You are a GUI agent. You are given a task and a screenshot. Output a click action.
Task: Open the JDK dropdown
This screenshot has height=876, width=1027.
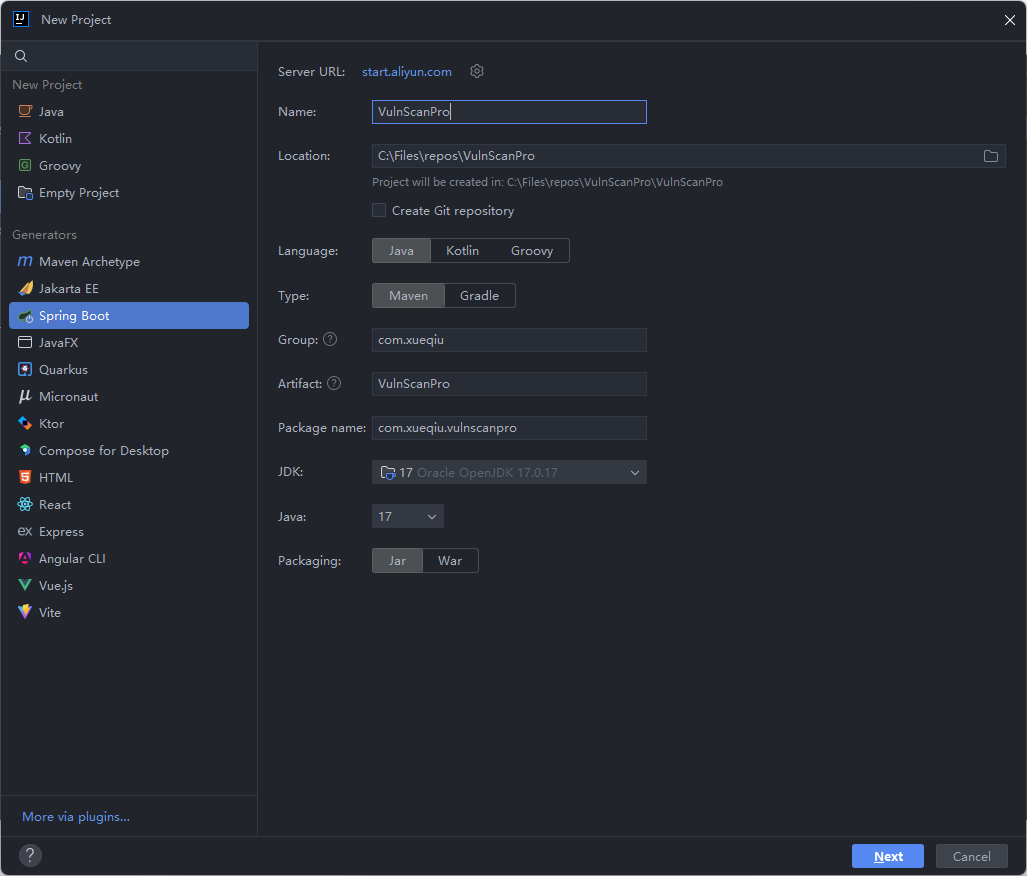pyautogui.click(x=509, y=473)
